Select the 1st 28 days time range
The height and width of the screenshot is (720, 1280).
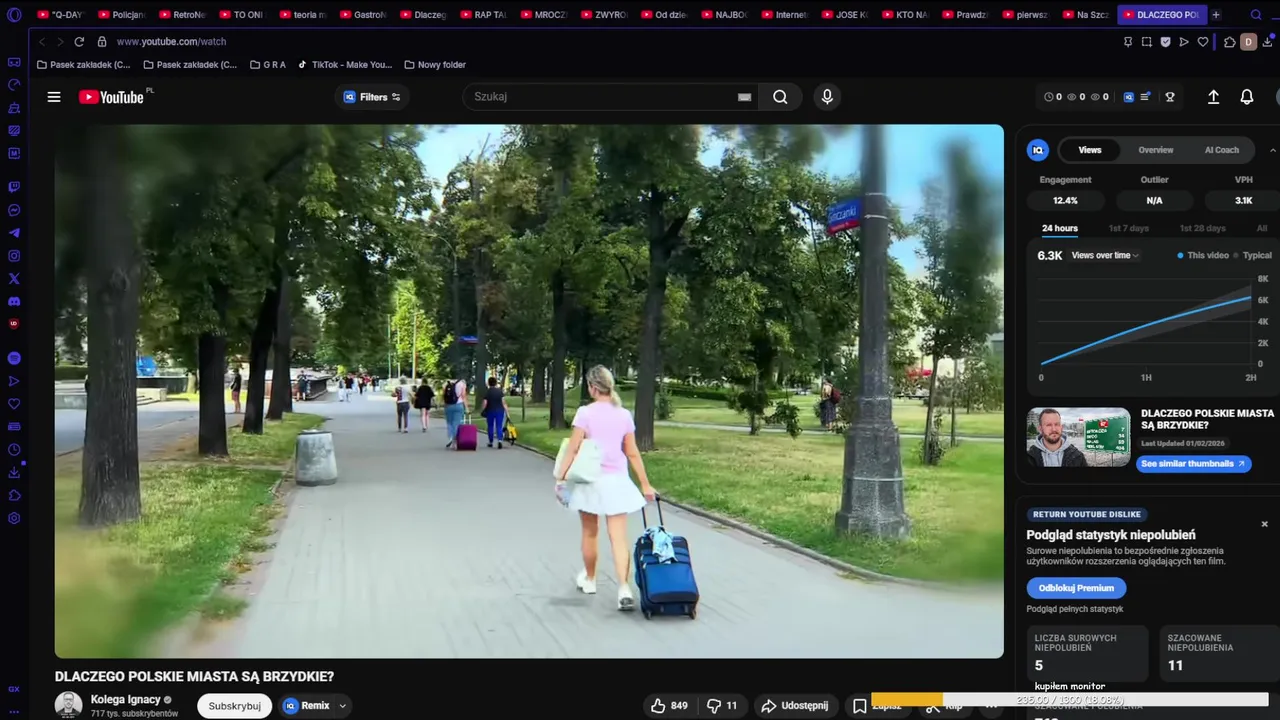pyautogui.click(x=1202, y=228)
